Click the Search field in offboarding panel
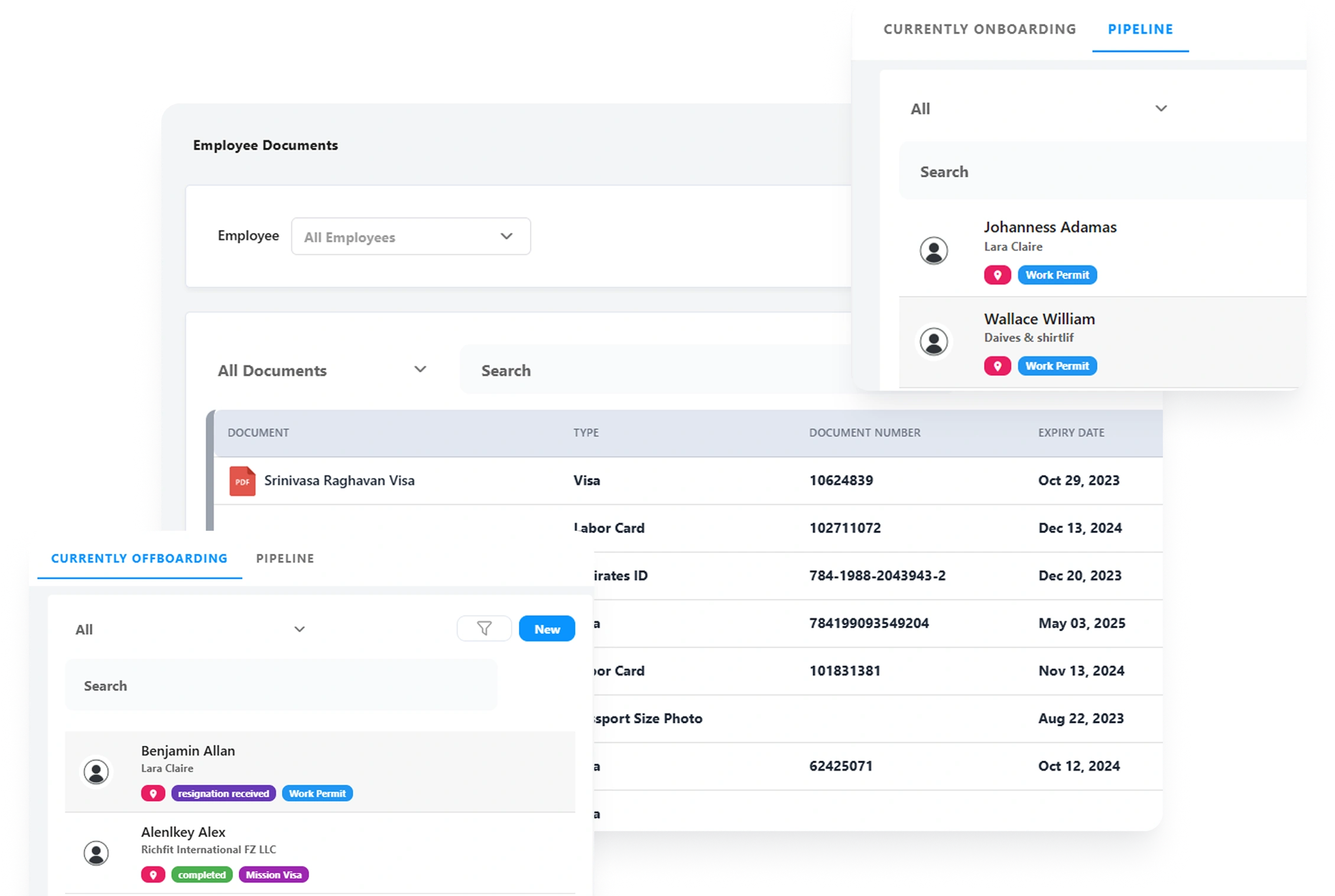1335x896 pixels. coord(281,684)
